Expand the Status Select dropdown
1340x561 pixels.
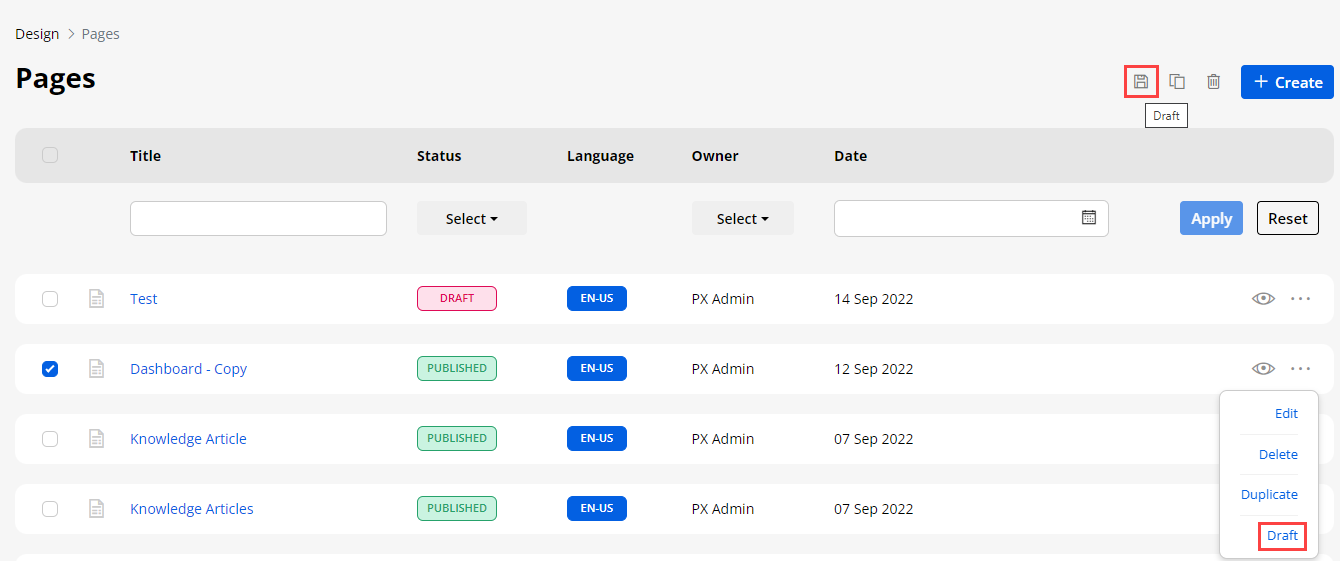pyautogui.click(x=471, y=219)
